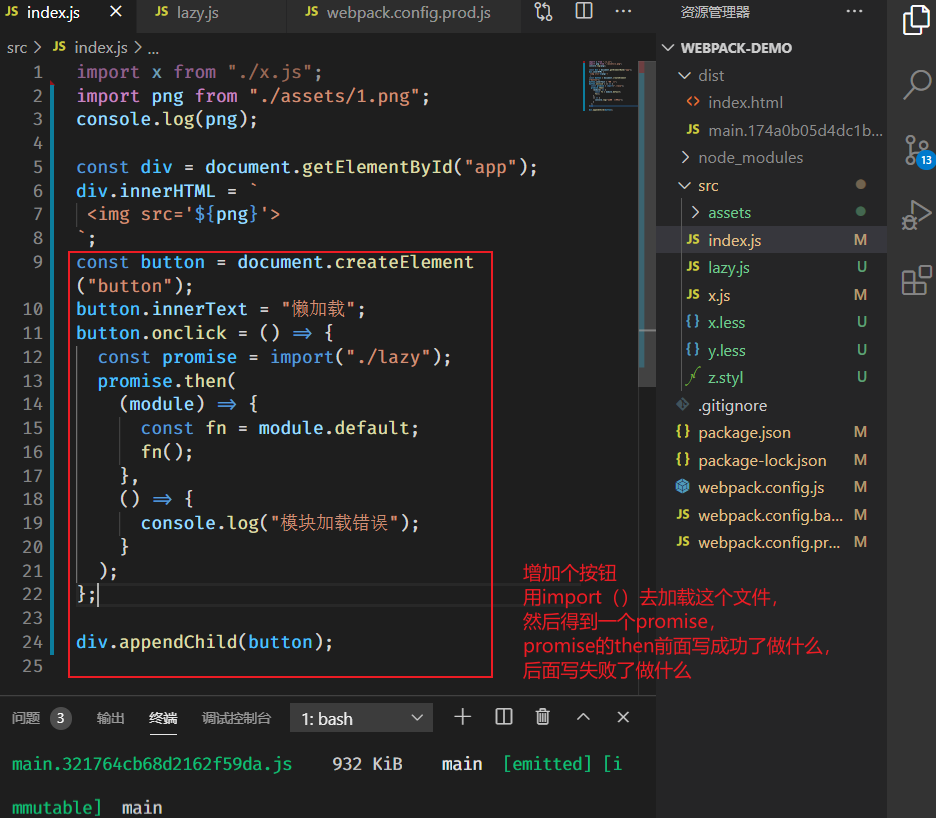
Task: Click terminal output 'main.321764cb68d2162f59da.js'
Action: point(152,764)
